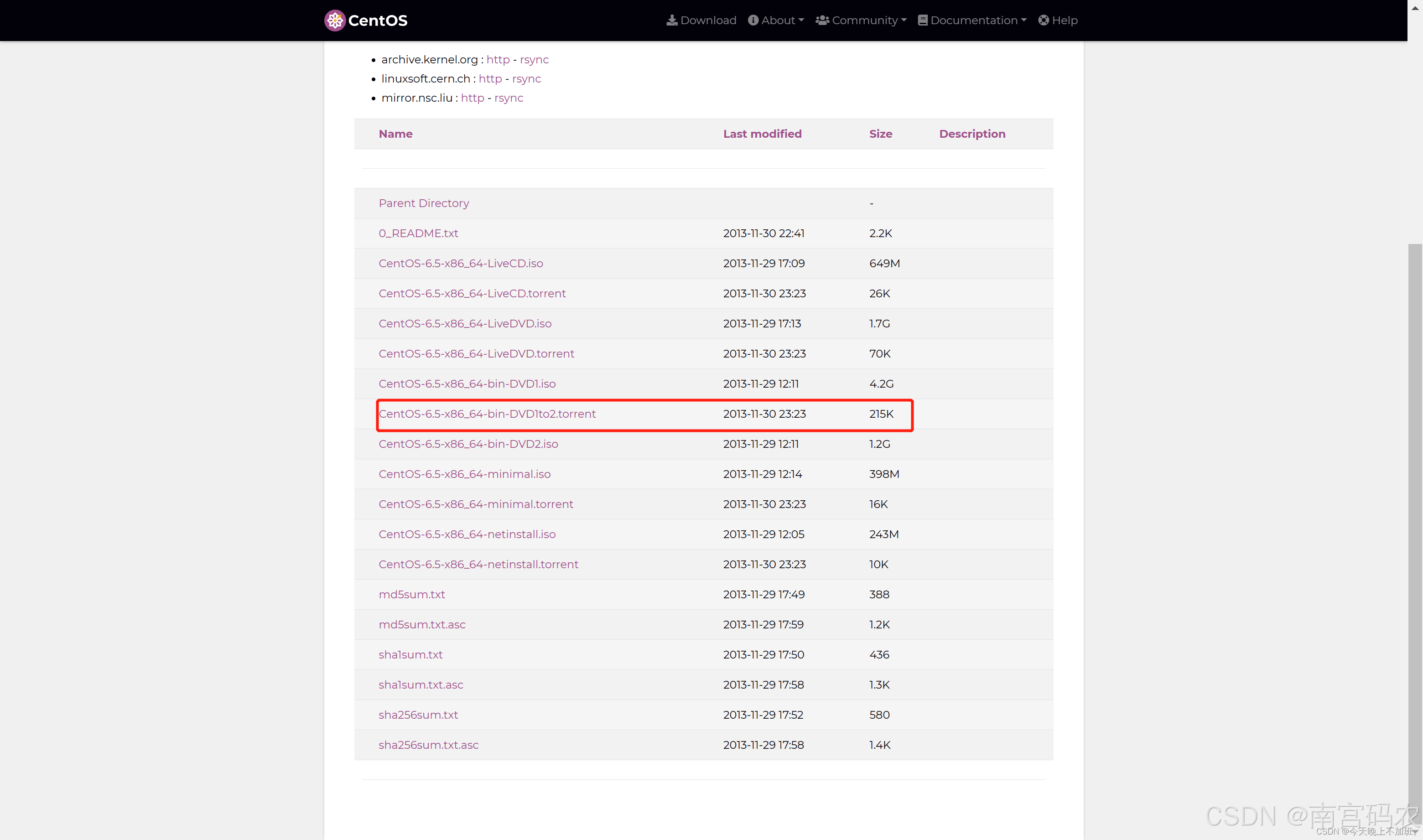Sort listing by Last modified header
Viewport: 1423px width, 840px height.
(763, 134)
